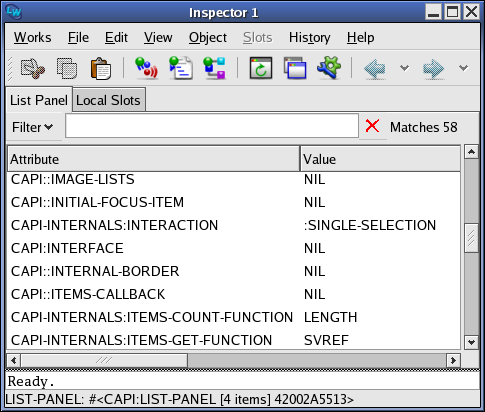The image size is (485, 412).
Task: Click the Copy toolbar icon
Action: (67, 68)
